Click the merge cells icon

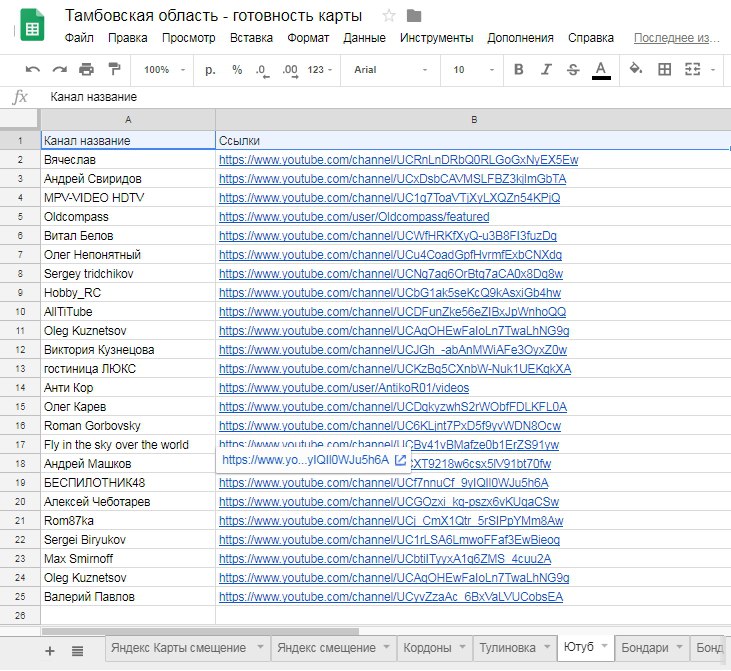692,69
